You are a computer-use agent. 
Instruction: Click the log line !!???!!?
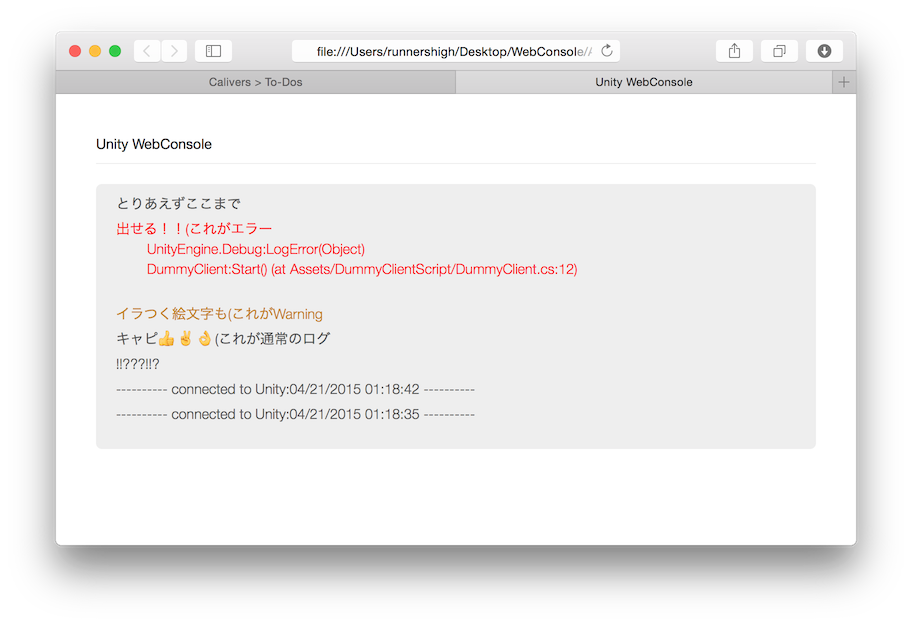[x=138, y=364]
